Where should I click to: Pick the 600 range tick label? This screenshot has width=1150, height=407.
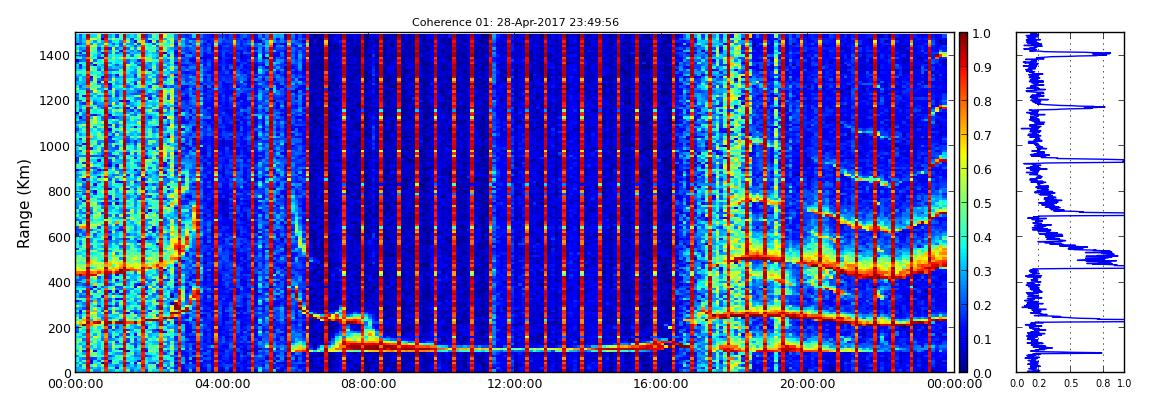(58, 237)
